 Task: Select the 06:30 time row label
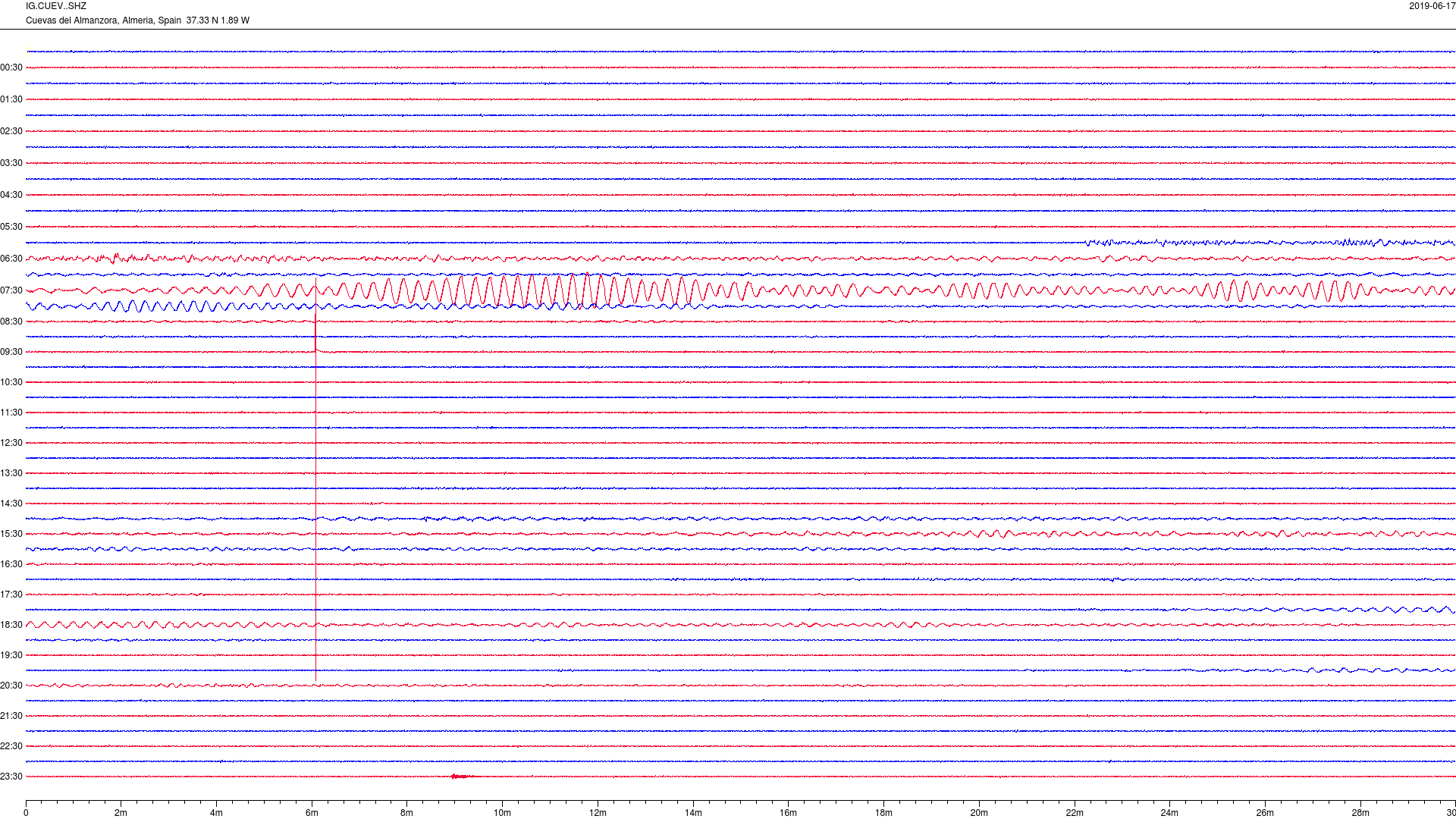tap(11, 259)
